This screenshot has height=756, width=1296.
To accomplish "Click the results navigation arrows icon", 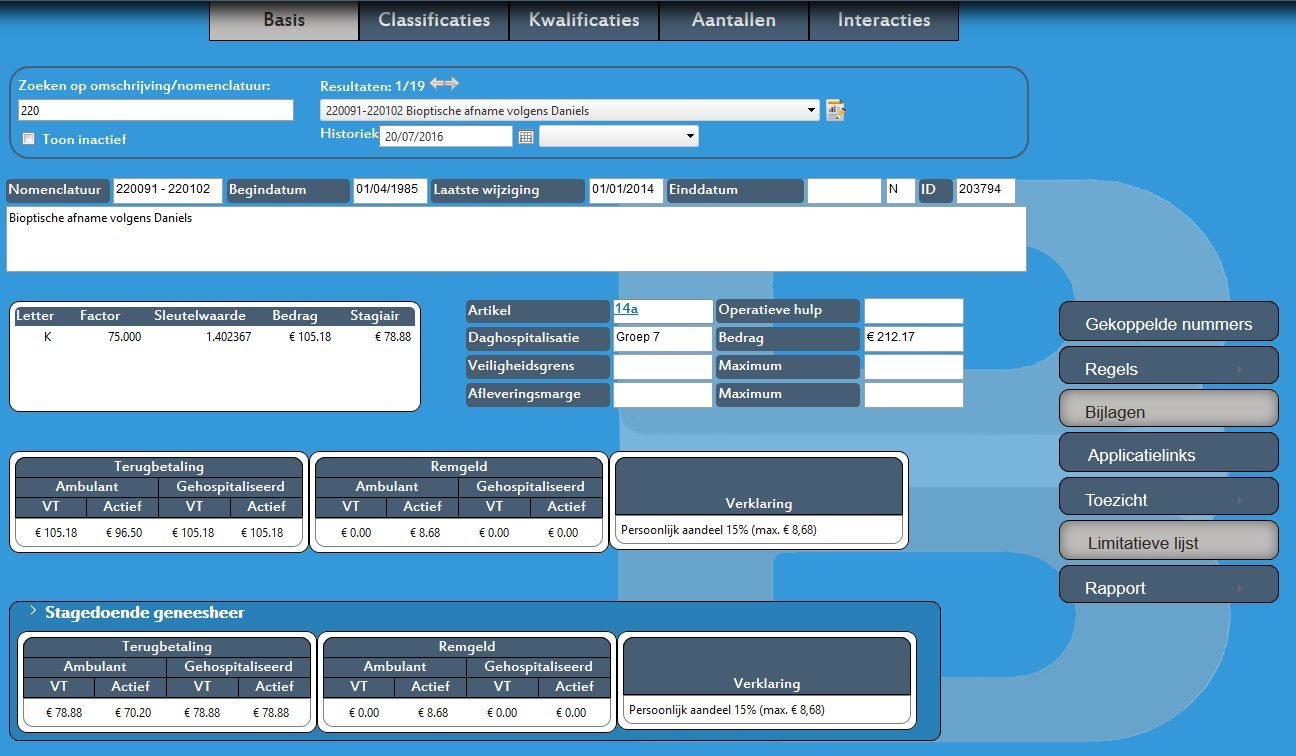I will [x=444, y=84].
